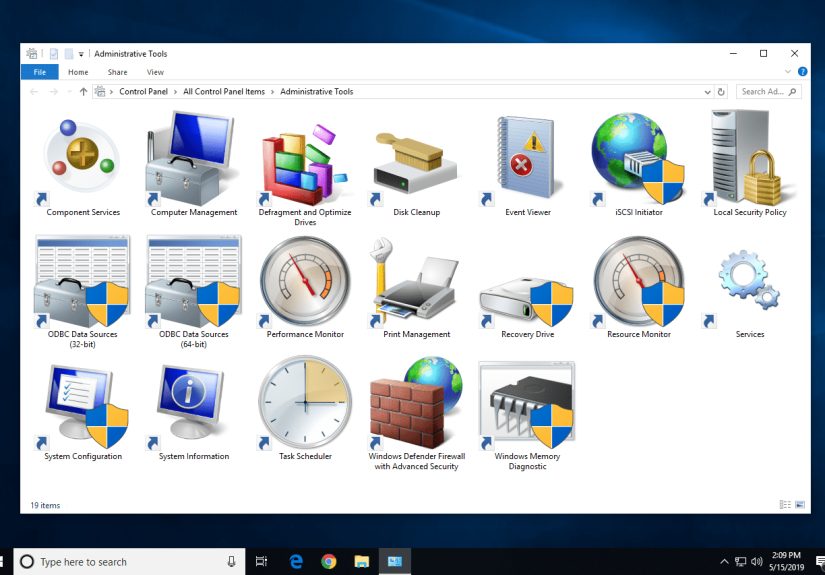The width and height of the screenshot is (825, 575).
Task: Select the Task Scheduler clock icon
Action: pos(305,403)
